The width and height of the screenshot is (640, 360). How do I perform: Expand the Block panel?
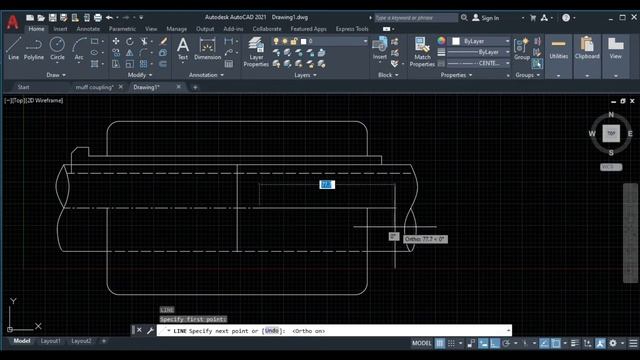point(387,75)
